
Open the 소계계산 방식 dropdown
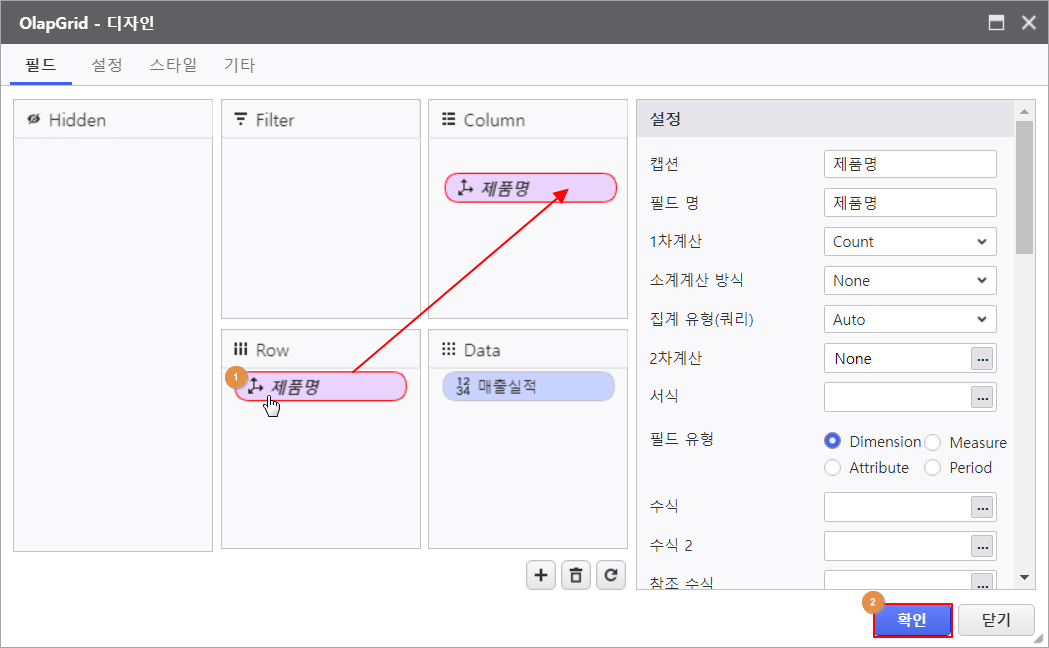[x=910, y=281]
